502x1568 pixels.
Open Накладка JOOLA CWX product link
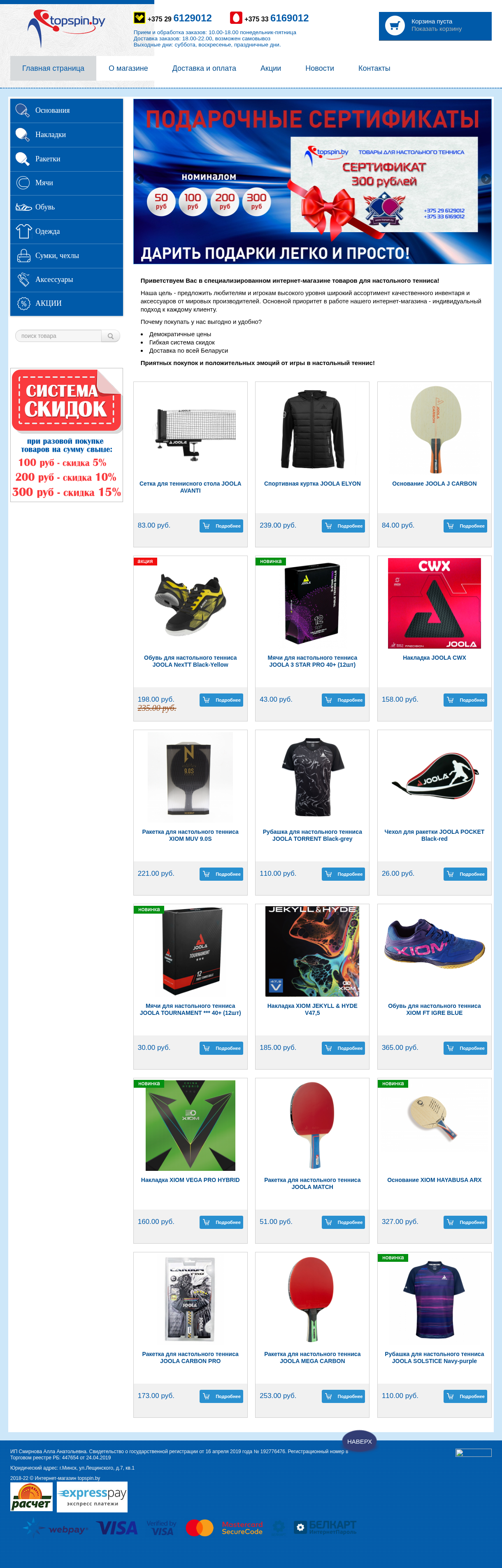click(435, 657)
